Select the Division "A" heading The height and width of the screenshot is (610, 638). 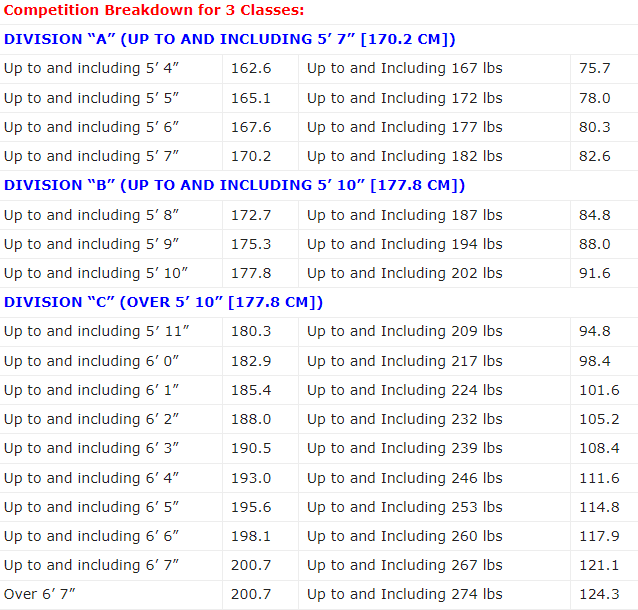tap(230, 39)
